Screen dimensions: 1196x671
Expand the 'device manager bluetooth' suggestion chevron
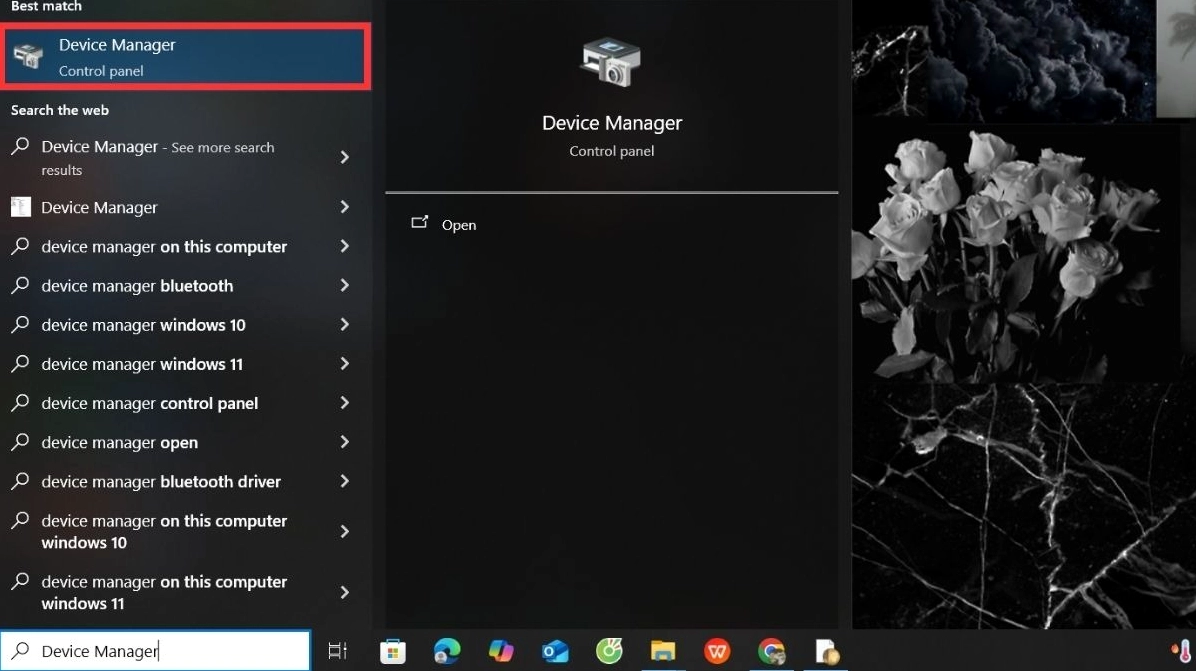pos(344,286)
